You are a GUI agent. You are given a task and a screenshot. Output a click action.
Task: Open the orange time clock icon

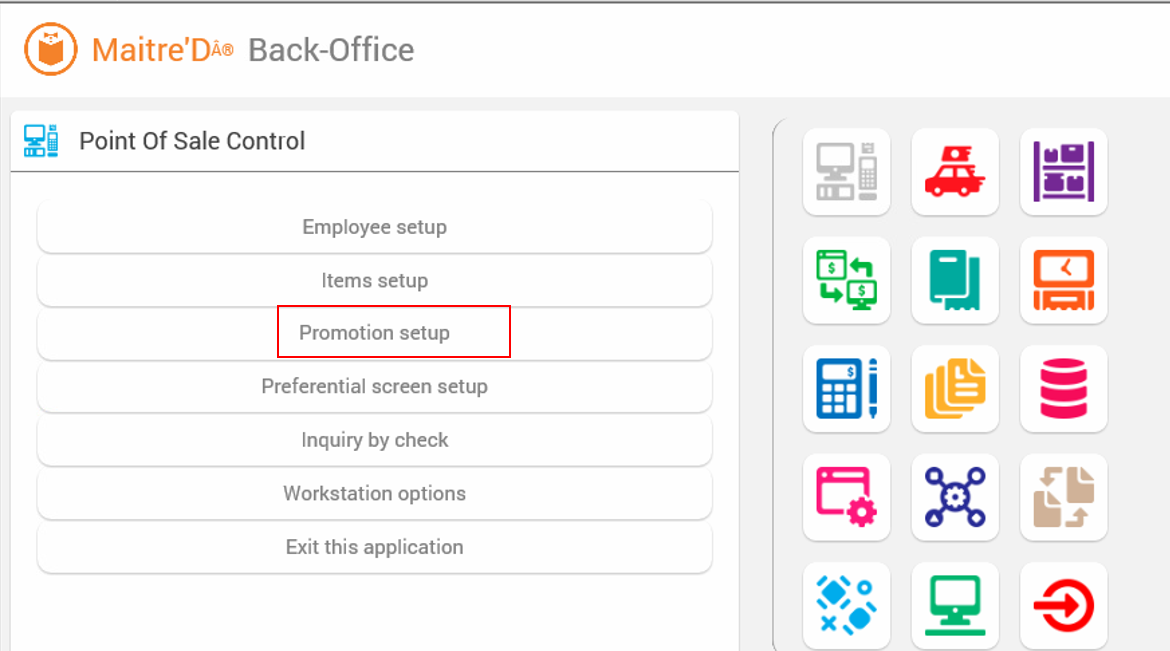(x=1063, y=280)
